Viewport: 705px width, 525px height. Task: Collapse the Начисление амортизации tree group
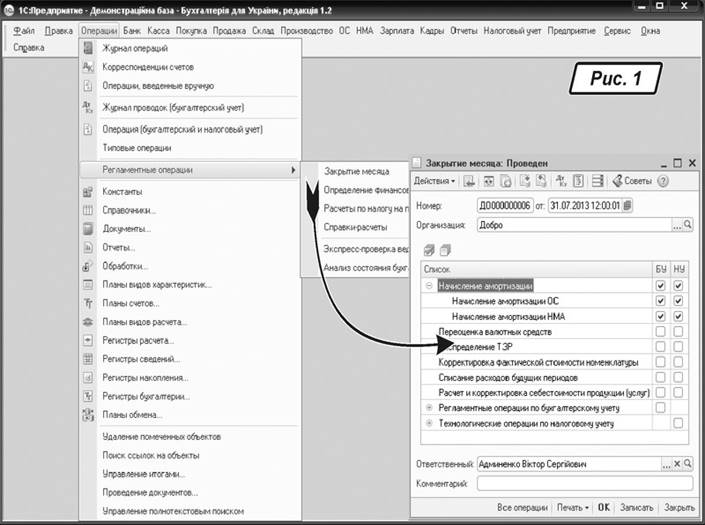click(429, 285)
